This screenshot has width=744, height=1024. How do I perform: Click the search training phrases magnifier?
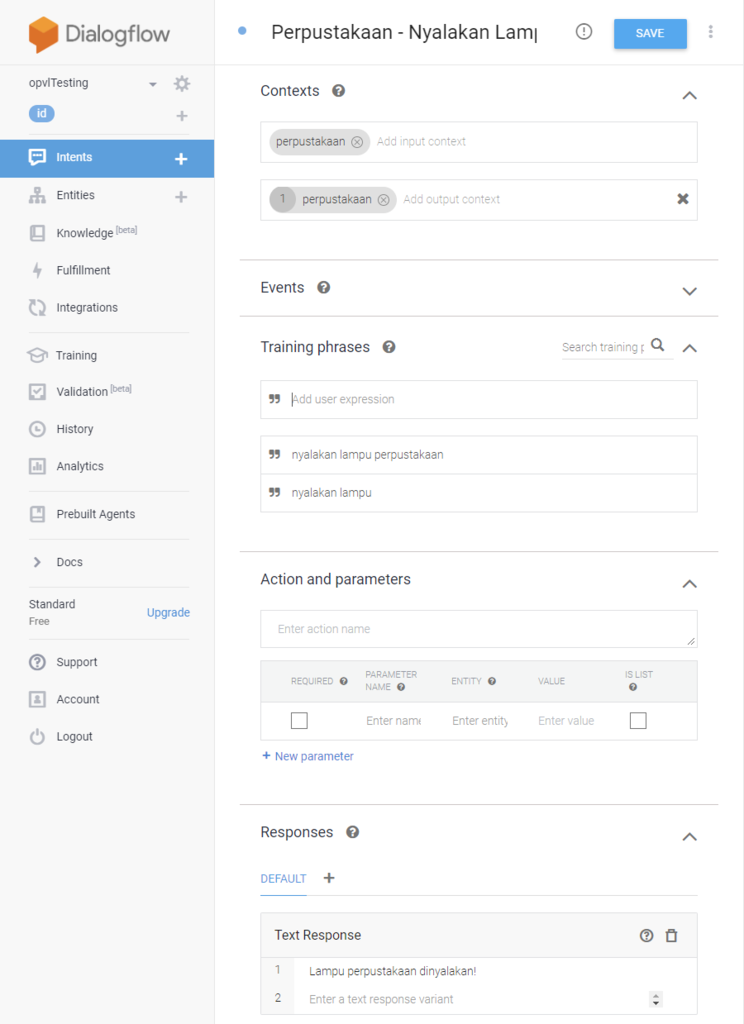[x=658, y=345]
